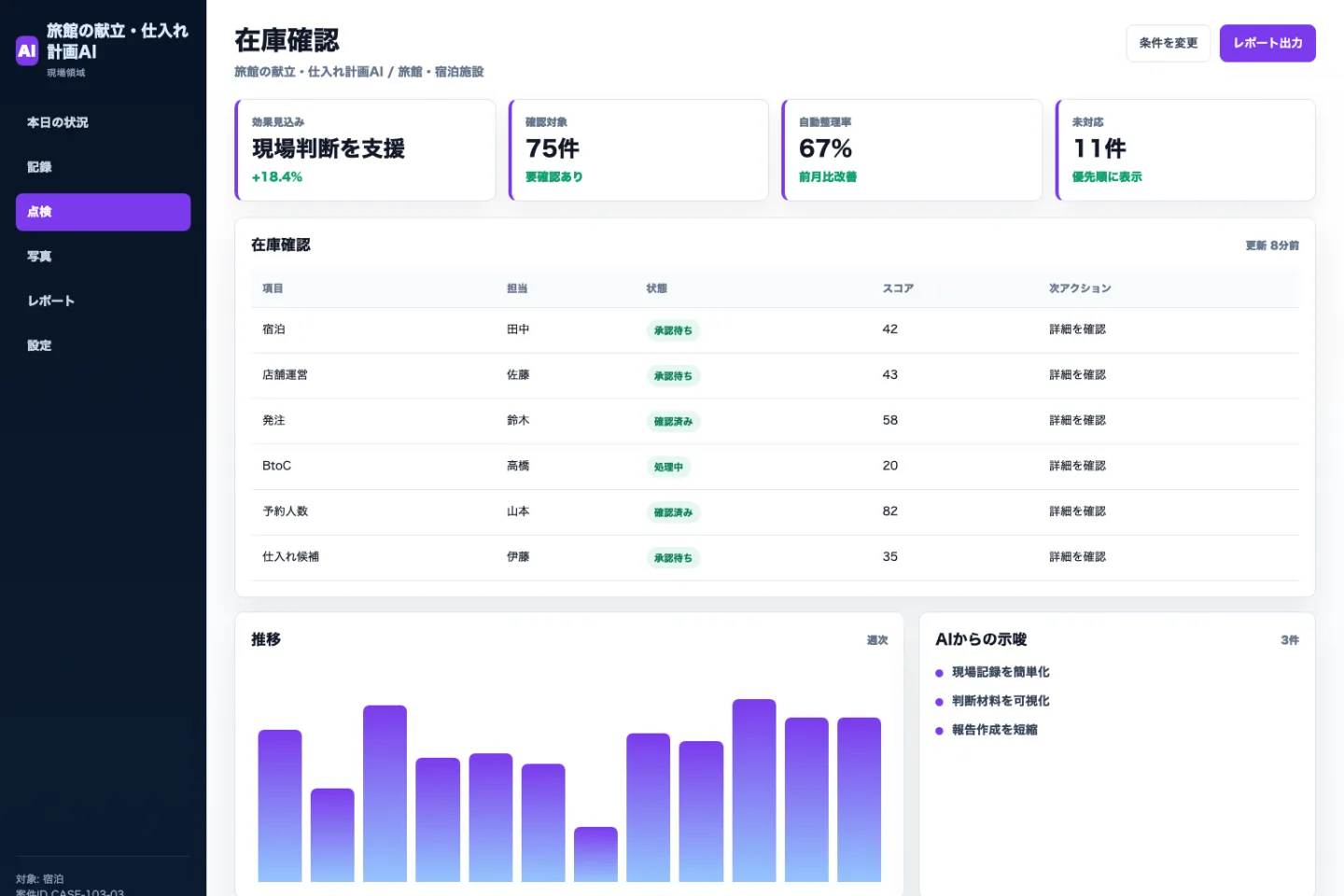Screen dimensions: 1344x896
Task: Click the 週次 label on 推移 chart
Action: pos(877,640)
